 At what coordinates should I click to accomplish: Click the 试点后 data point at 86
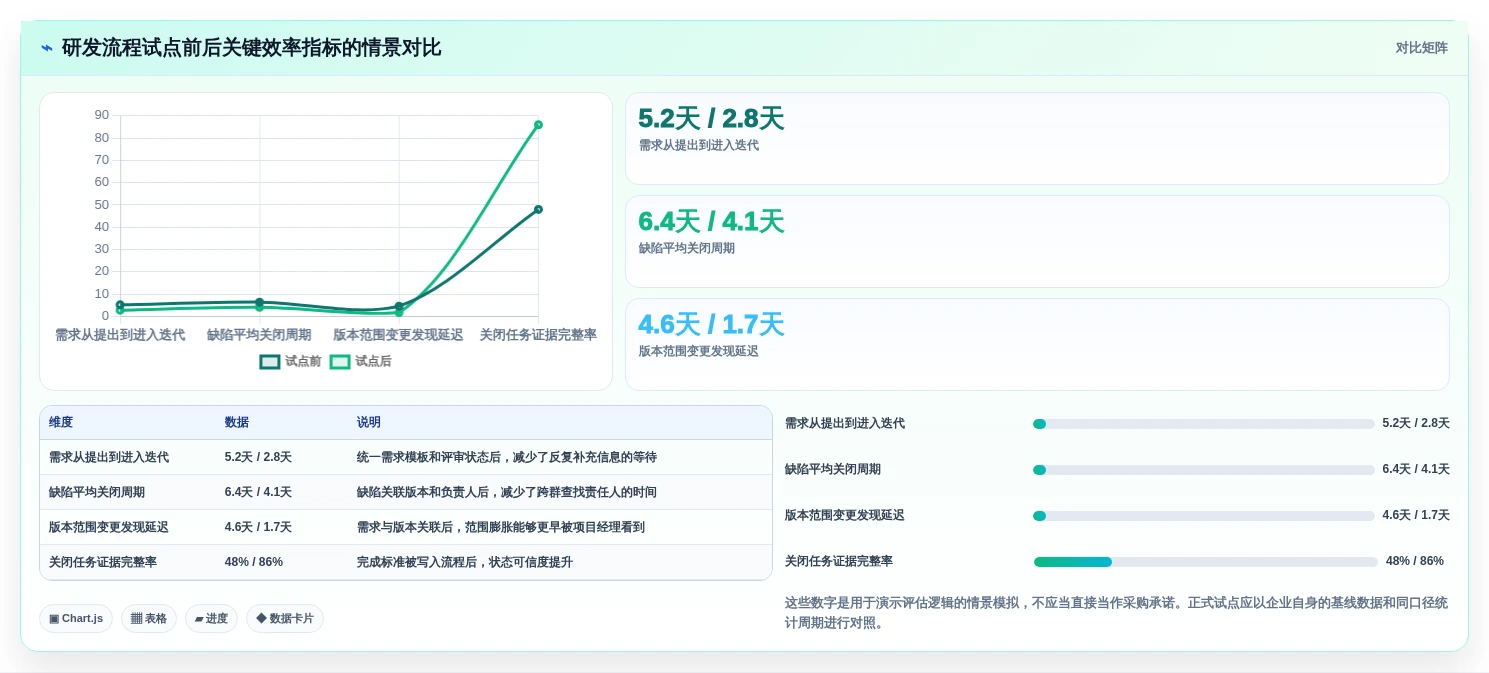pos(538,125)
